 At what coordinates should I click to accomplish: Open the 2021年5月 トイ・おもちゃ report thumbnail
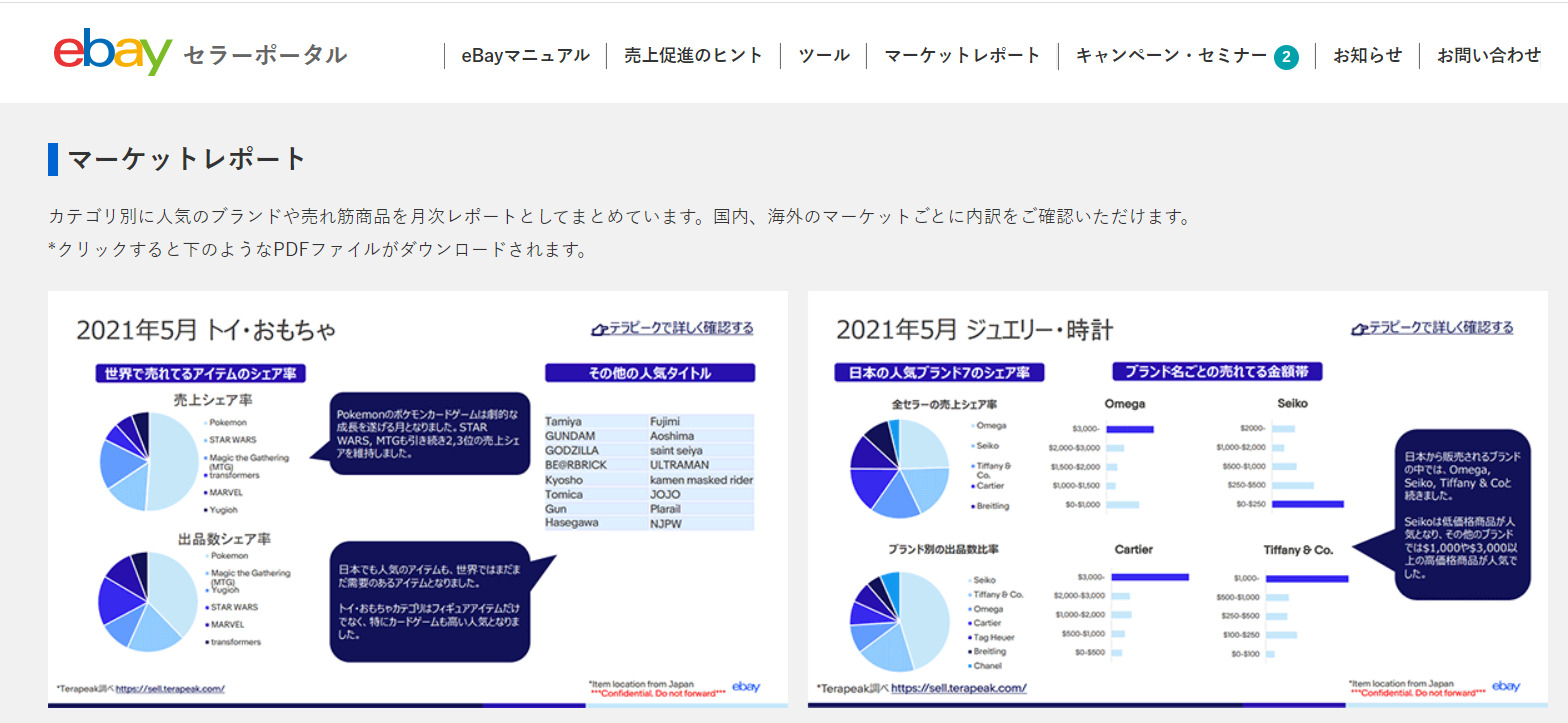[x=418, y=499]
